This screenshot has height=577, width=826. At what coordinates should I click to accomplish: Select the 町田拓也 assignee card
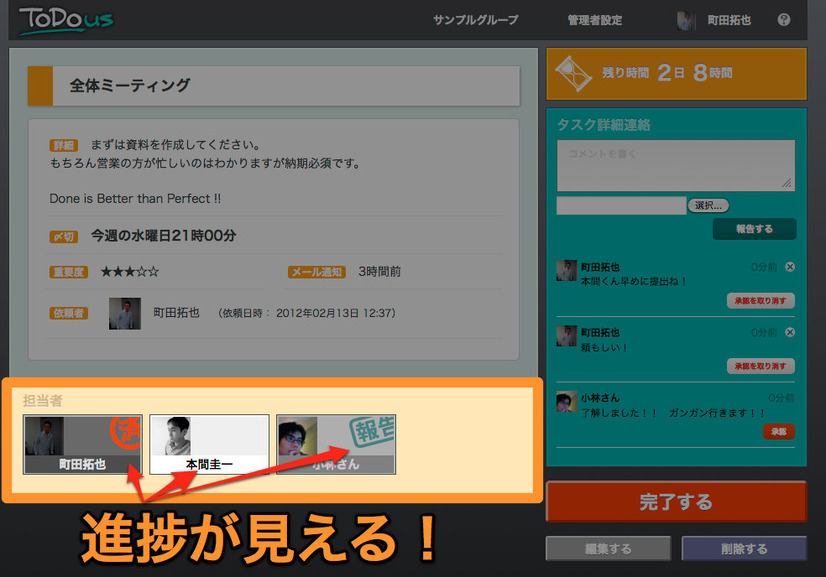click(83, 444)
